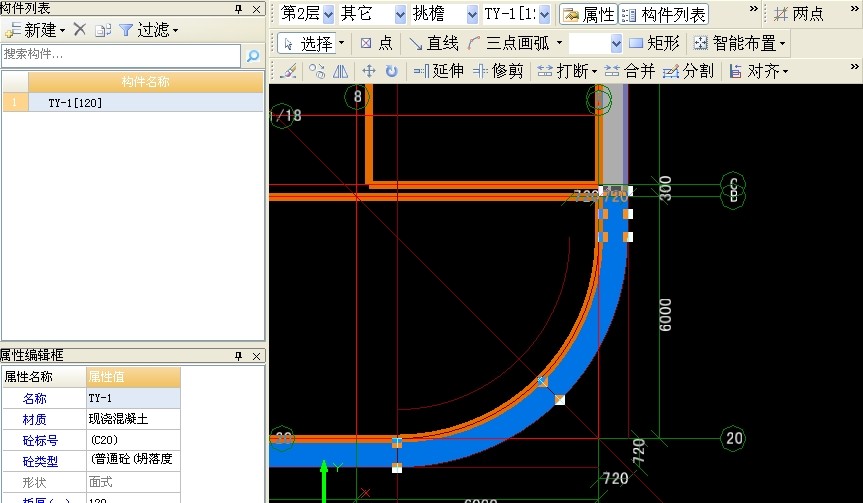Focus the 搜索构件 search field
Image resolution: width=863 pixels, height=503 pixels.
pos(121,55)
